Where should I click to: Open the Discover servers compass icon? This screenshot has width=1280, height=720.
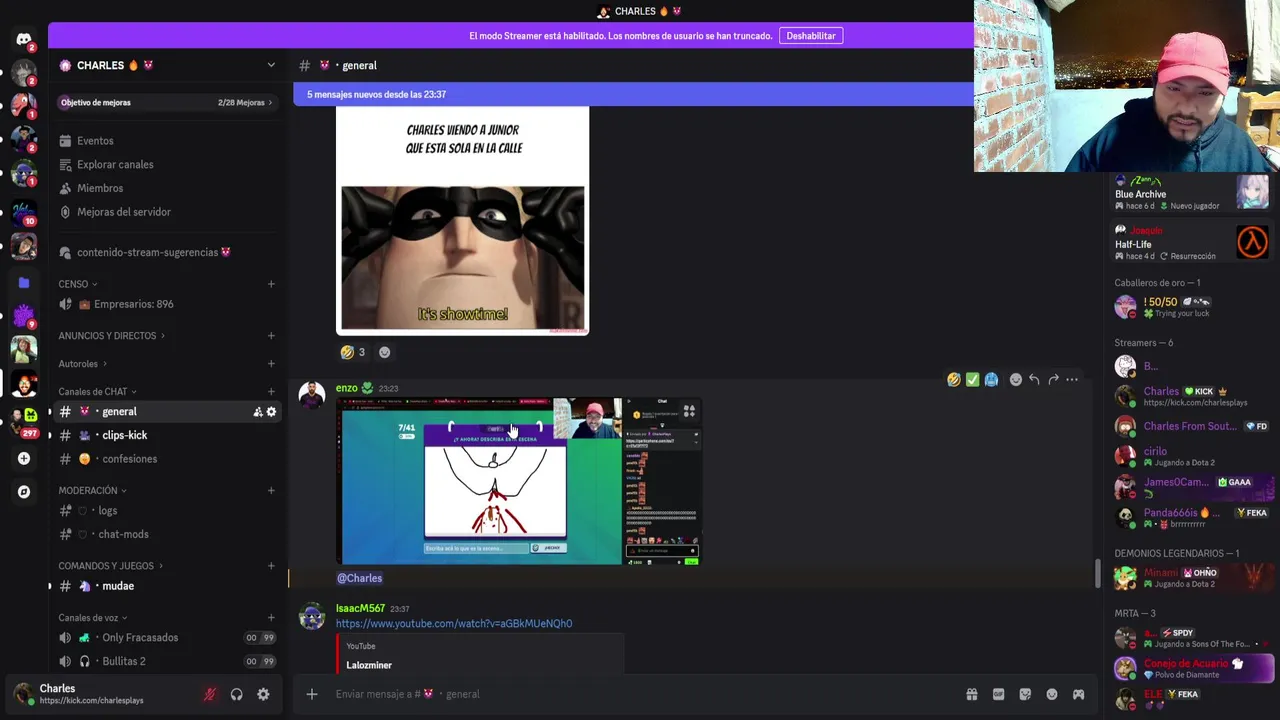(x=24, y=492)
